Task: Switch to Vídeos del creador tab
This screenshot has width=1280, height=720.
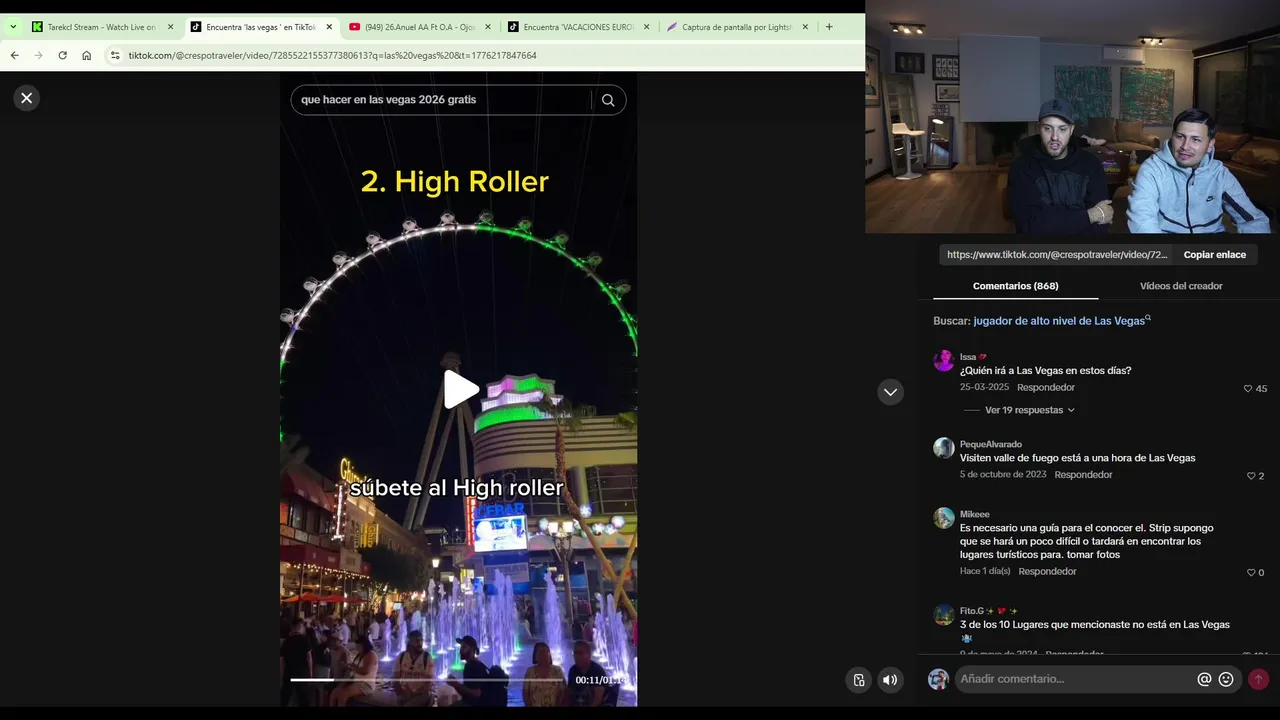Action: (1181, 286)
